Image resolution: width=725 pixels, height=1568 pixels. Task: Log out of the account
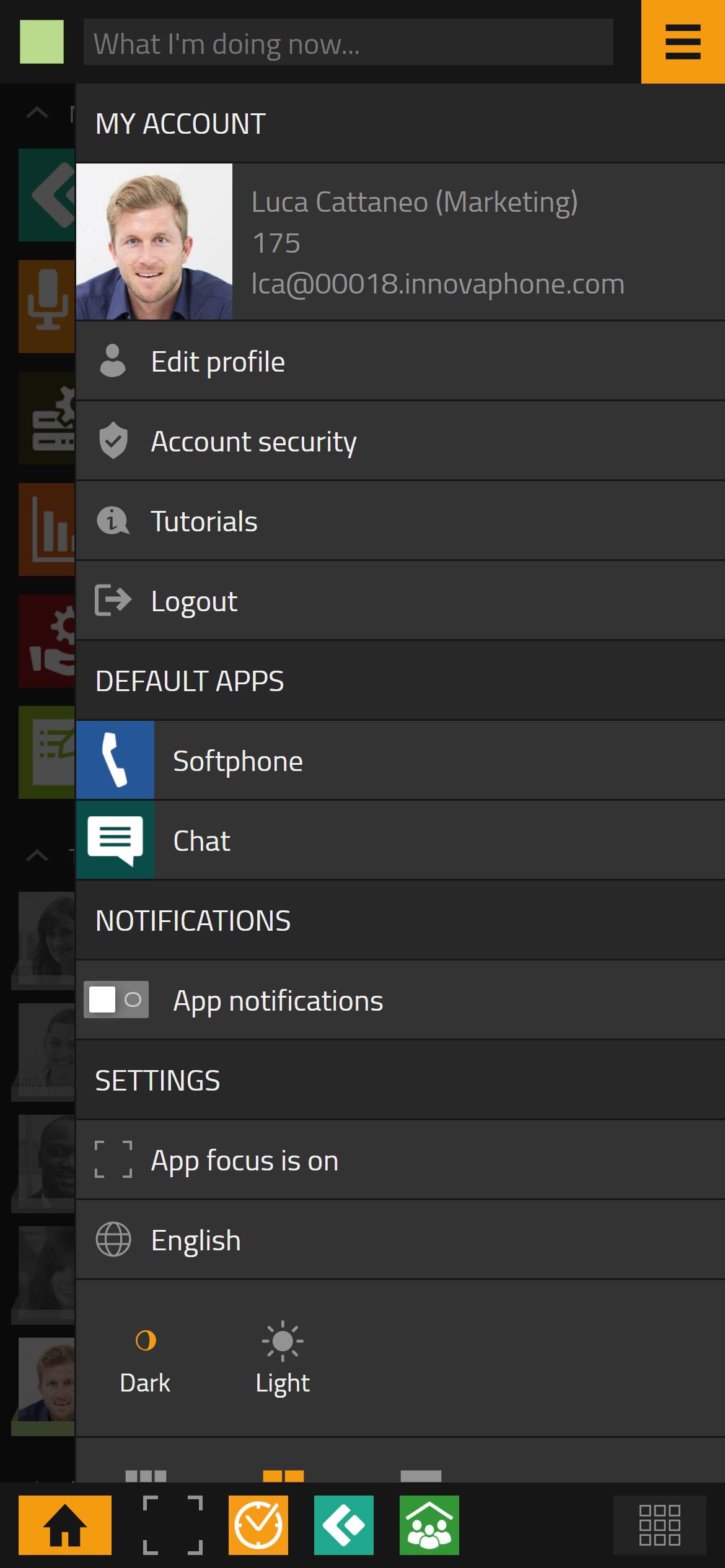[x=400, y=601]
